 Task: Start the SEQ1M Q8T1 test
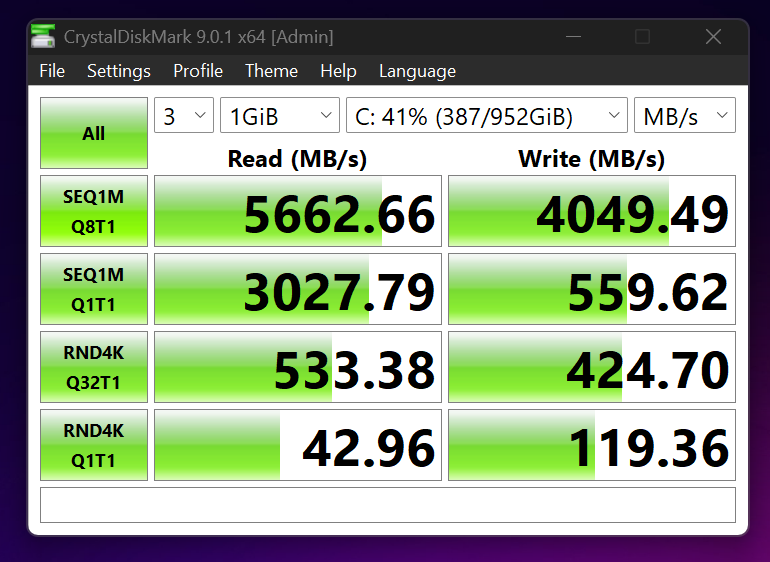(x=94, y=211)
